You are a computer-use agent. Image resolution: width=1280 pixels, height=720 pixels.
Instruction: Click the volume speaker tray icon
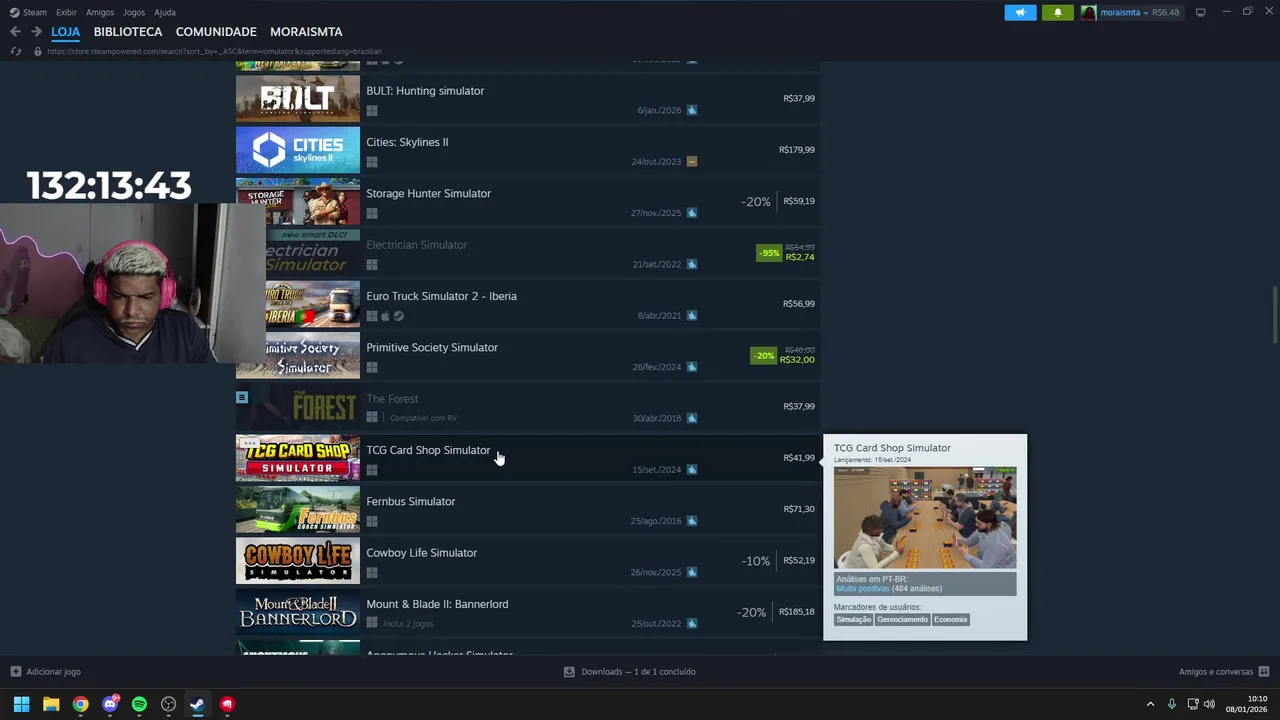click(x=1210, y=704)
